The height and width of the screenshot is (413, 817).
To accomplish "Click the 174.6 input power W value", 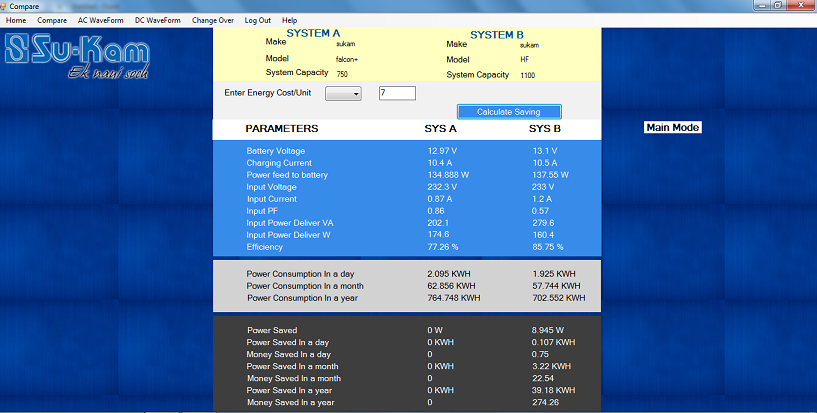I will click(x=438, y=235).
